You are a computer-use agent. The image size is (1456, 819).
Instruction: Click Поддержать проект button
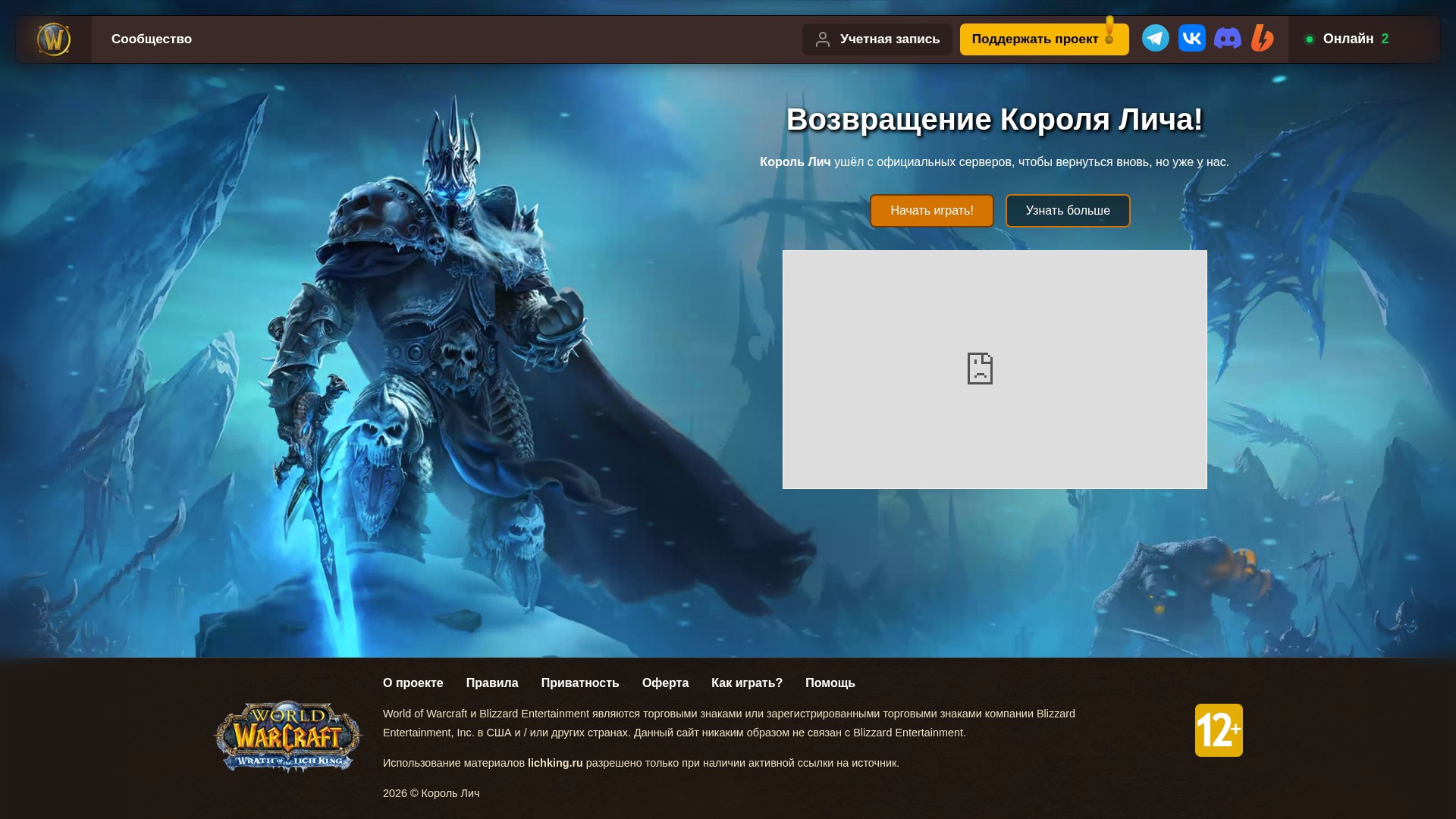1044,39
